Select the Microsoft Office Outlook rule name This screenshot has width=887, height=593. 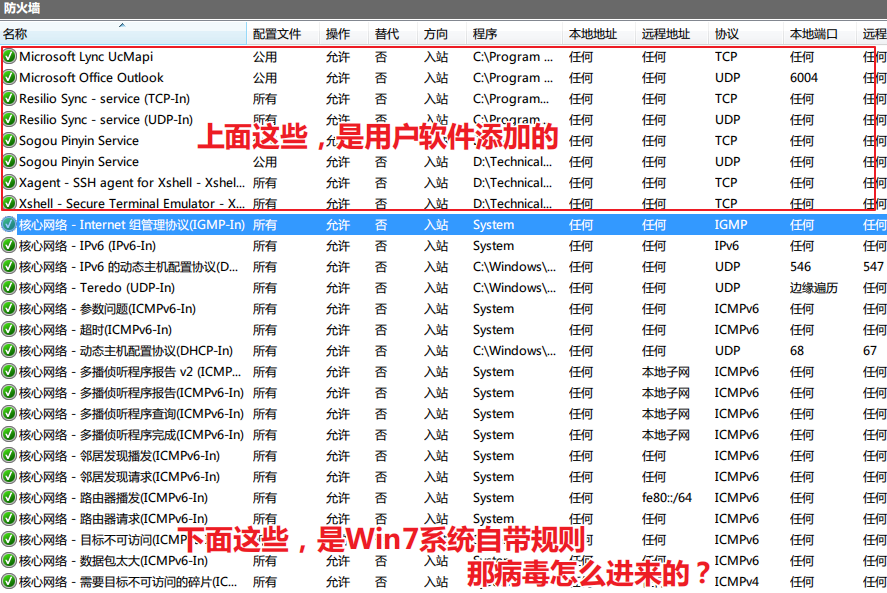pos(91,78)
